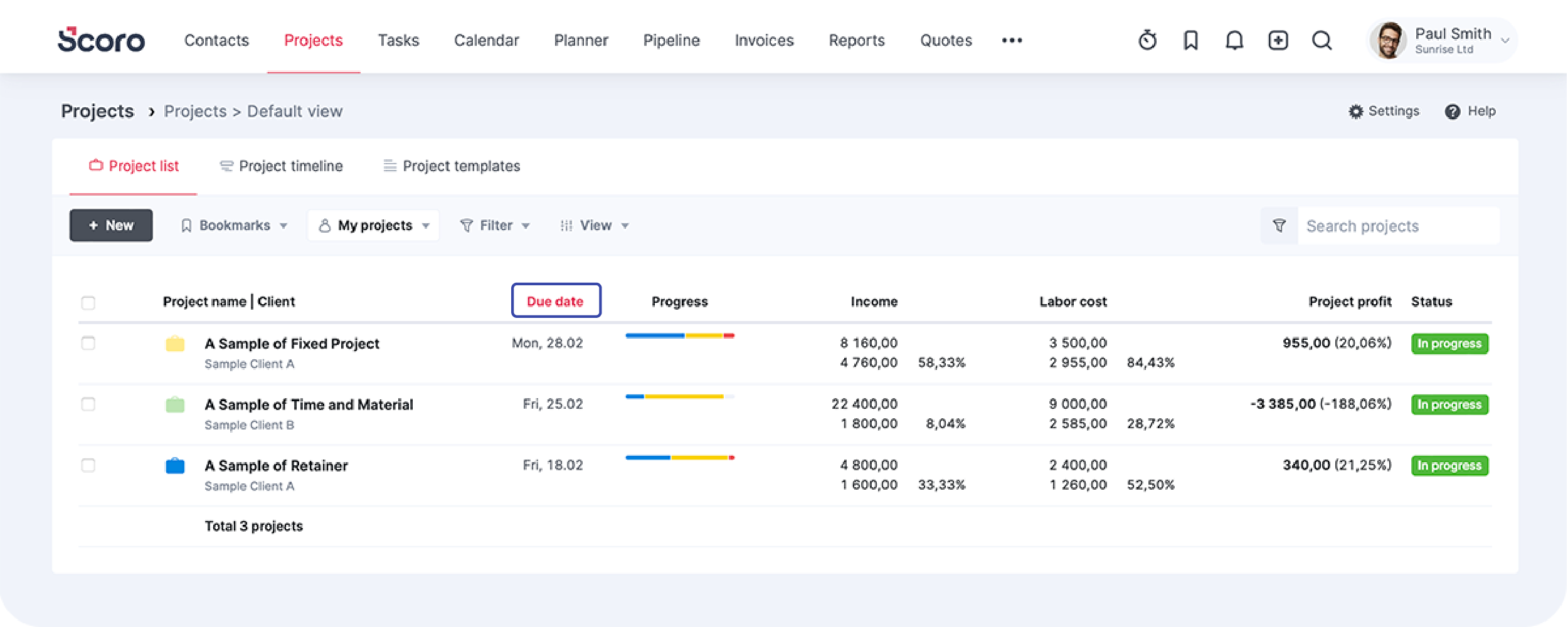This screenshot has height=627, width=1568.
Task: Click the search filter funnel icon
Action: point(1279,226)
